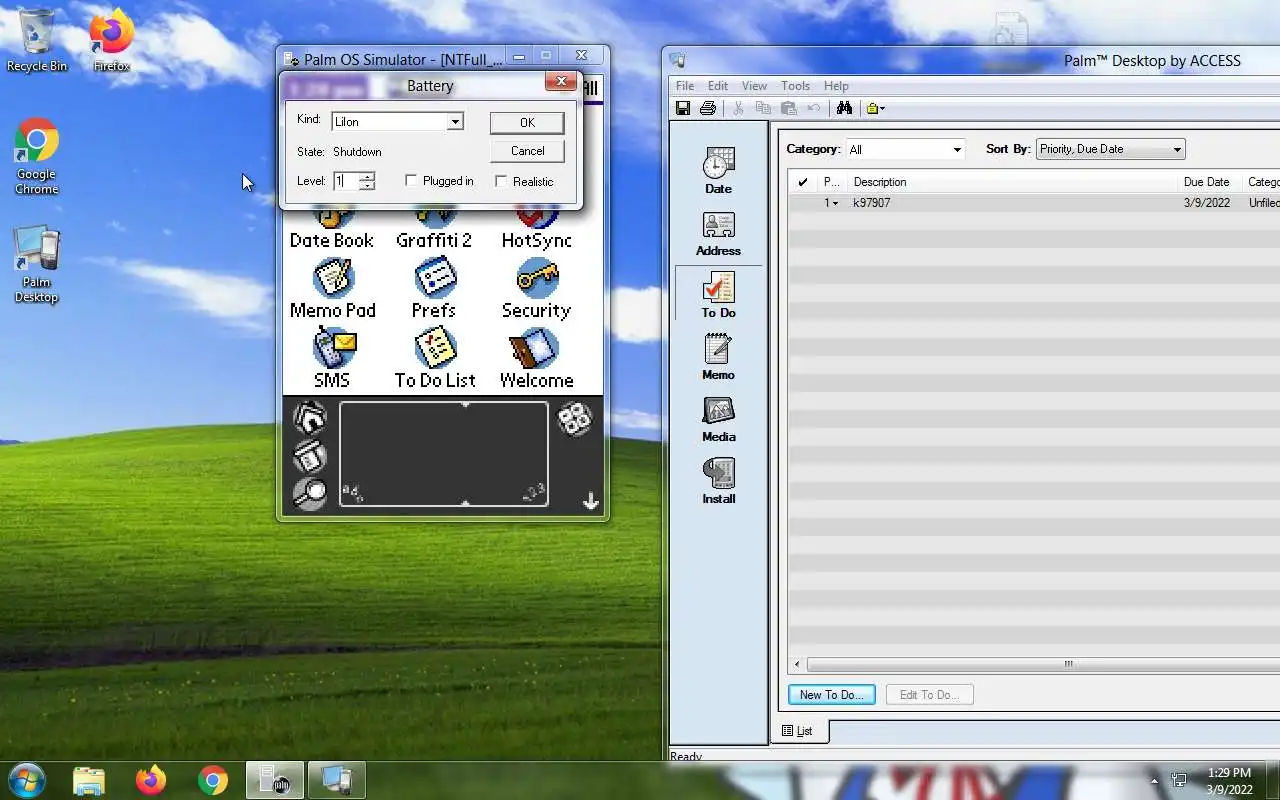Click the Description column header
Viewport: 1280px width, 800px height.
coord(1012,182)
